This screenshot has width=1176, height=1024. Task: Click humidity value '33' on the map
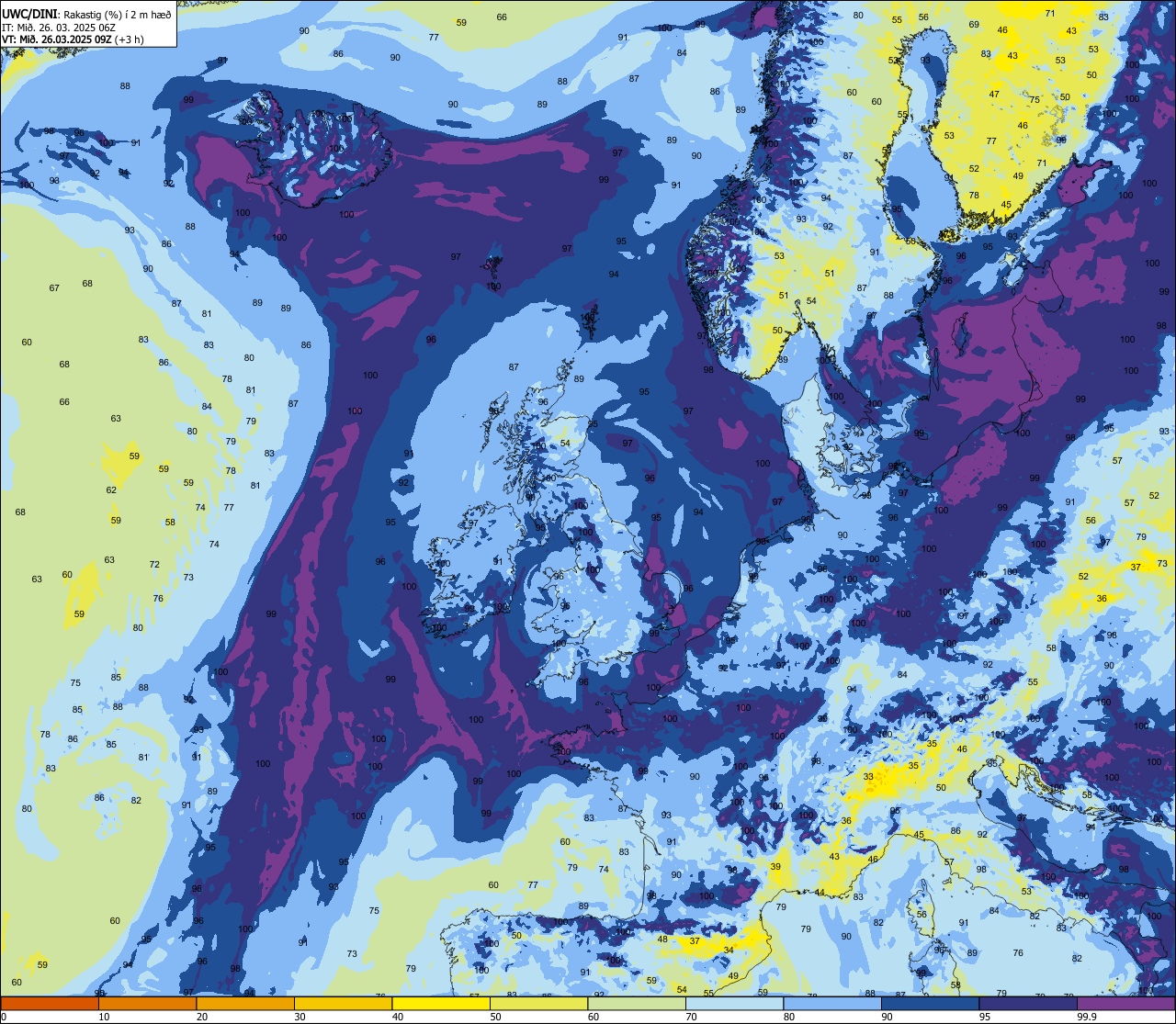coord(868,777)
